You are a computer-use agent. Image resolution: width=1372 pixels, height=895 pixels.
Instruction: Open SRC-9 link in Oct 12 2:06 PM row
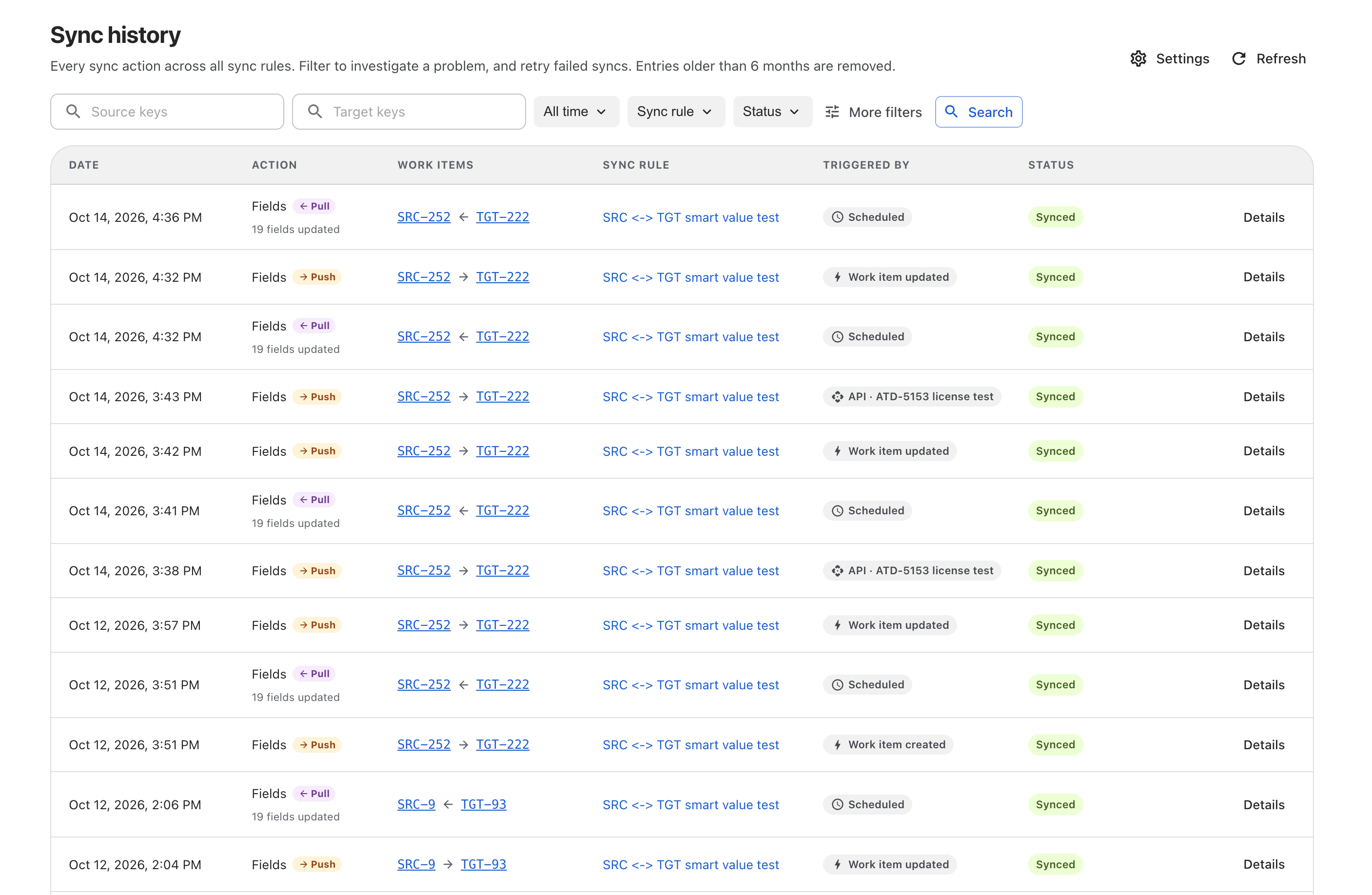415,804
